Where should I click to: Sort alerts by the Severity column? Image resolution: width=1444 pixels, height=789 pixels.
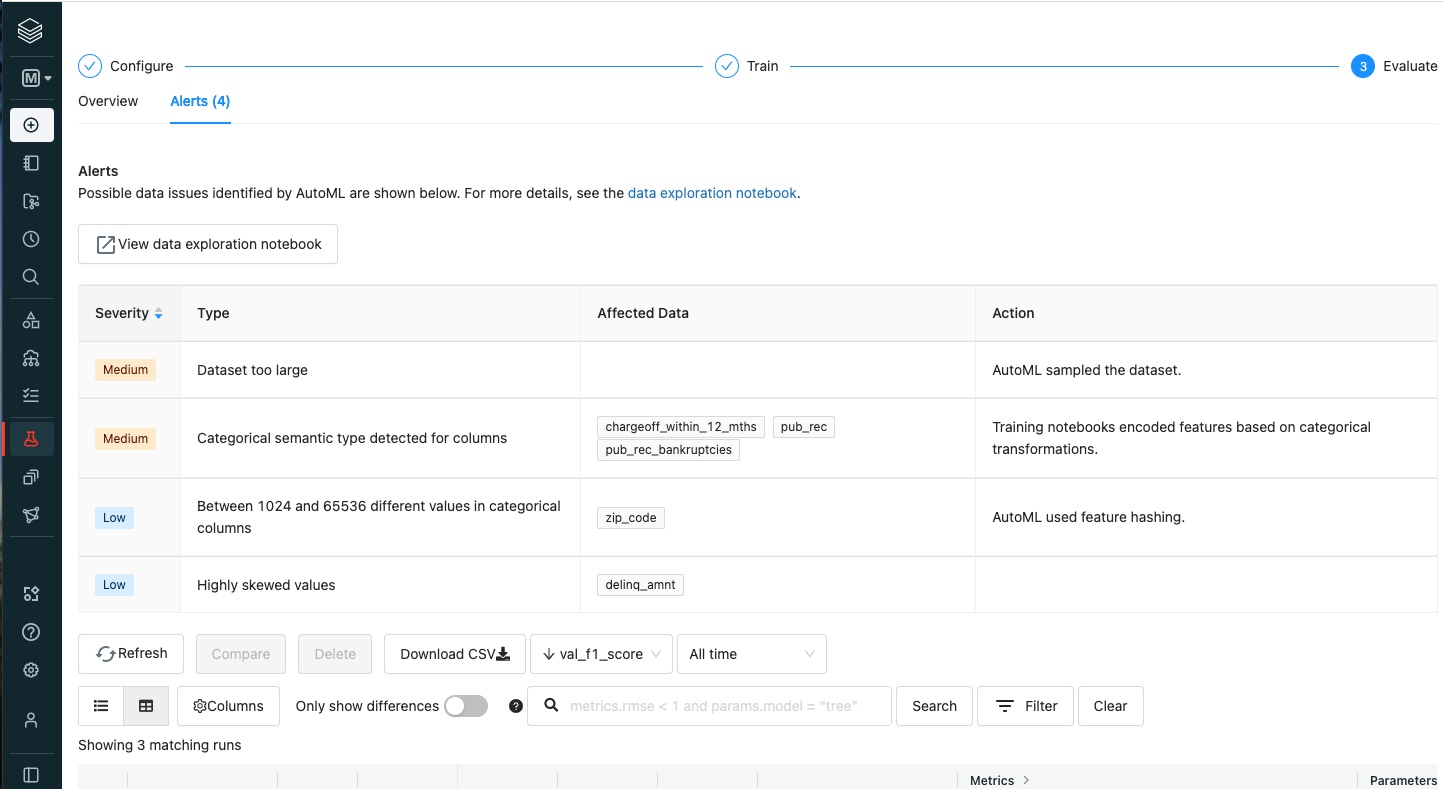pyautogui.click(x=129, y=313)
